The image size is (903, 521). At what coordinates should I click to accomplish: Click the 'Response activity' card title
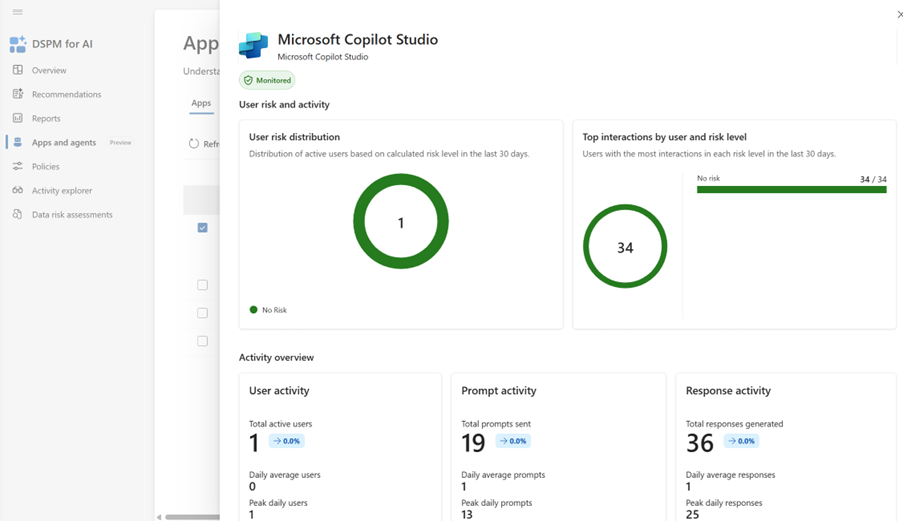point(728,390)
